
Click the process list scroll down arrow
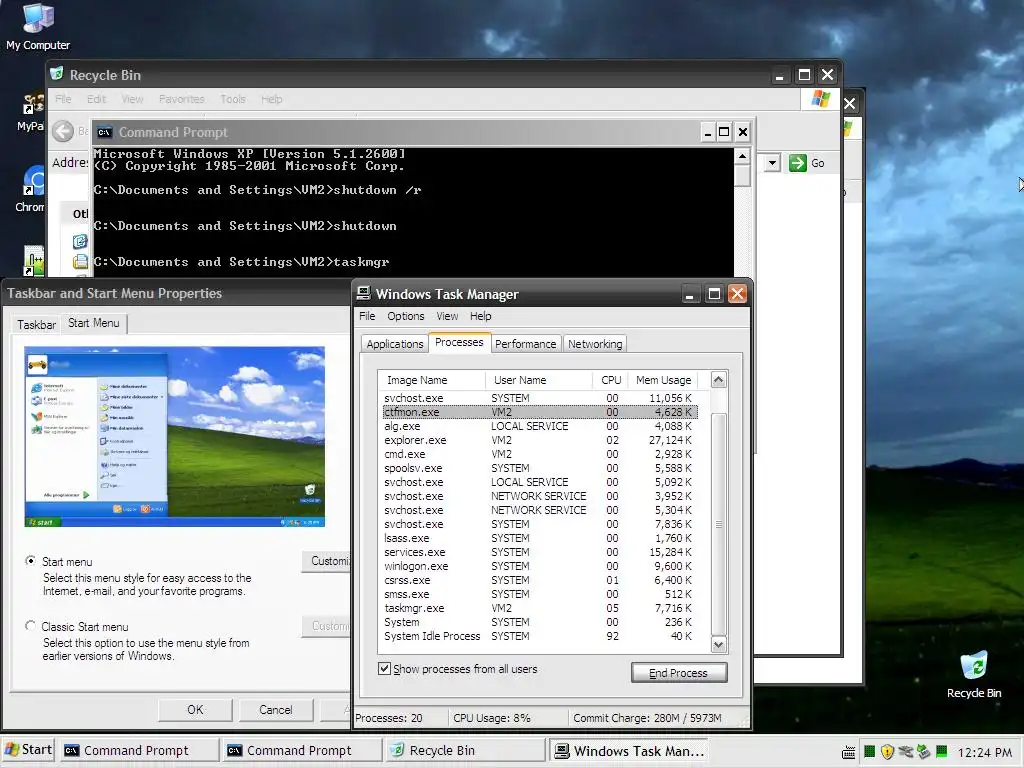[x=718, y=645]
